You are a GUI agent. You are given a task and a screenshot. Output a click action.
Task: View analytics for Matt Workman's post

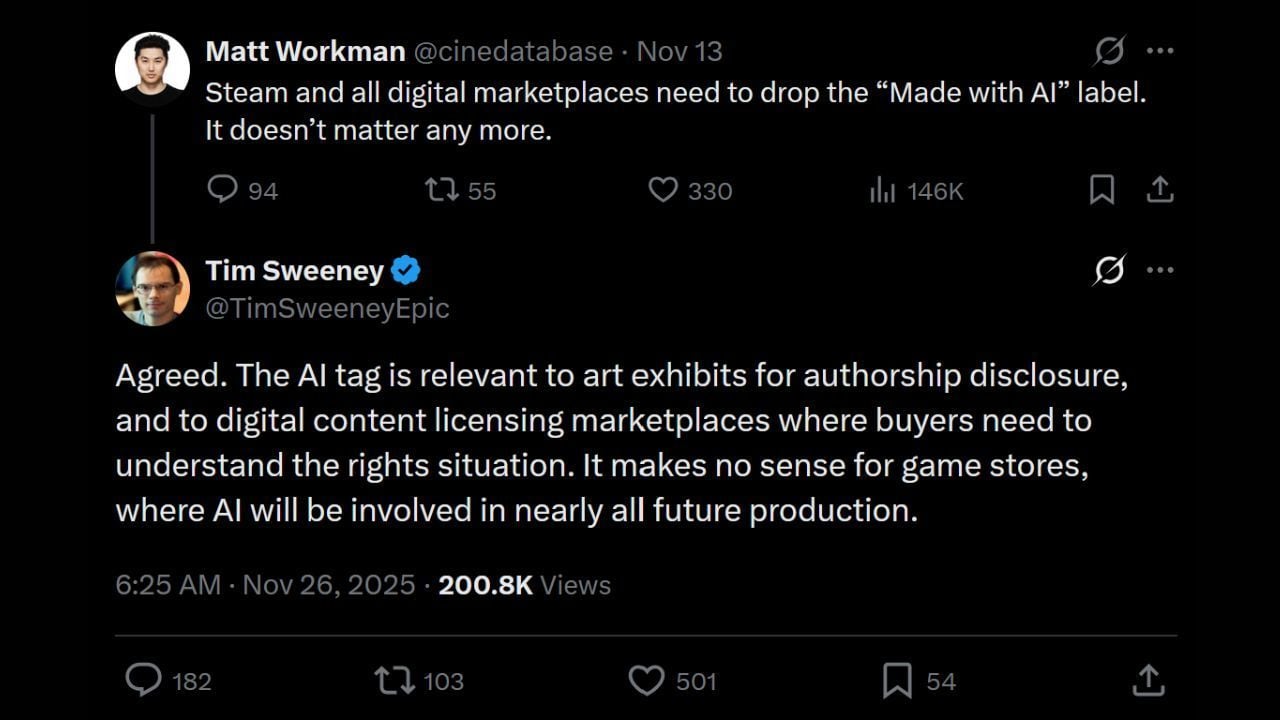(x=882, y=190)
